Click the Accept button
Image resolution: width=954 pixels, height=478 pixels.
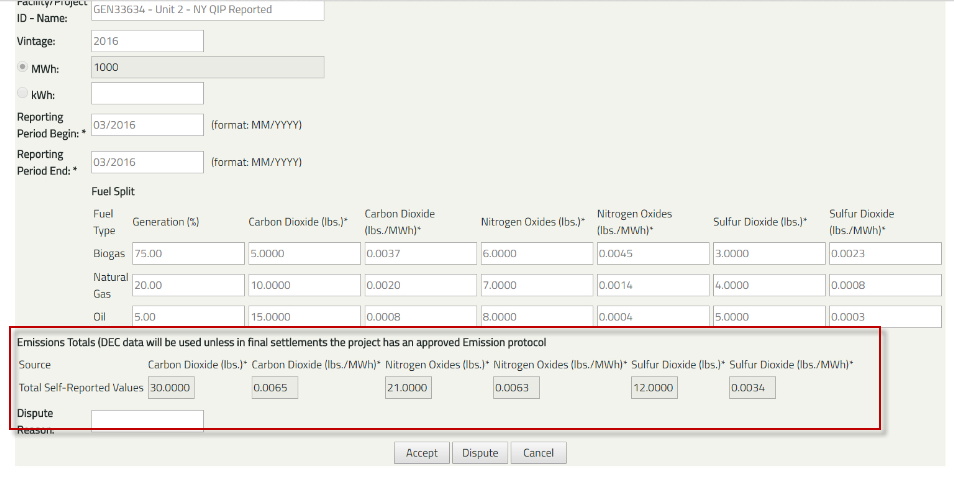click(x=421, y=453)
